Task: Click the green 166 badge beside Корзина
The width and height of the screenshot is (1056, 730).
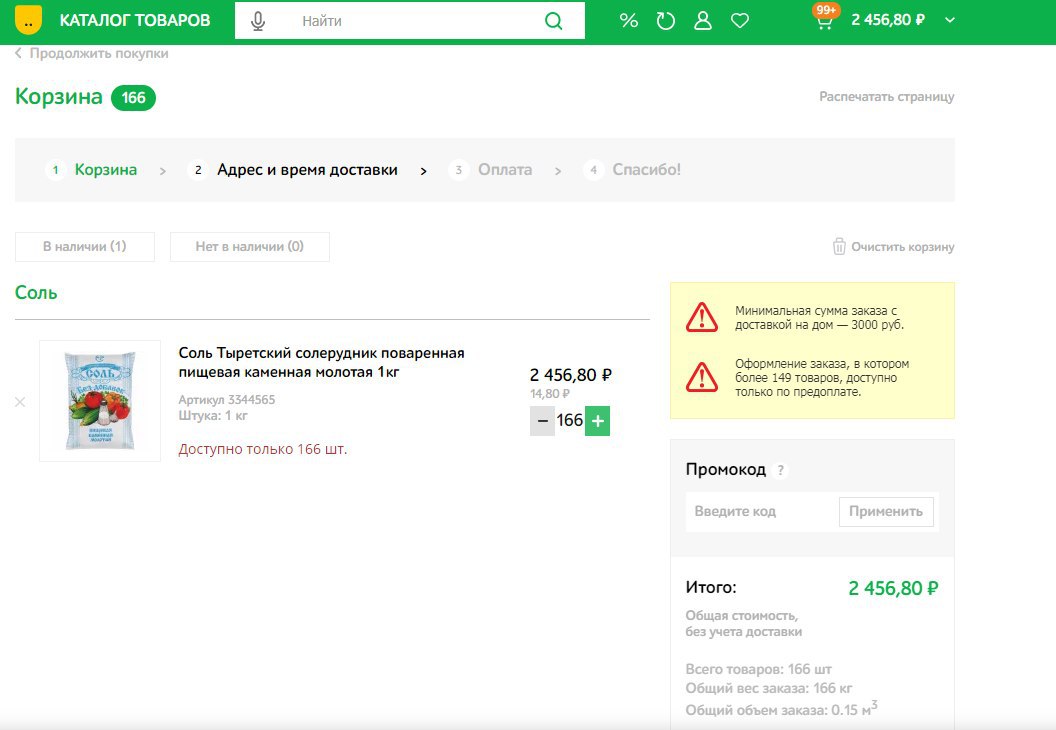Action: pos(133,98)
